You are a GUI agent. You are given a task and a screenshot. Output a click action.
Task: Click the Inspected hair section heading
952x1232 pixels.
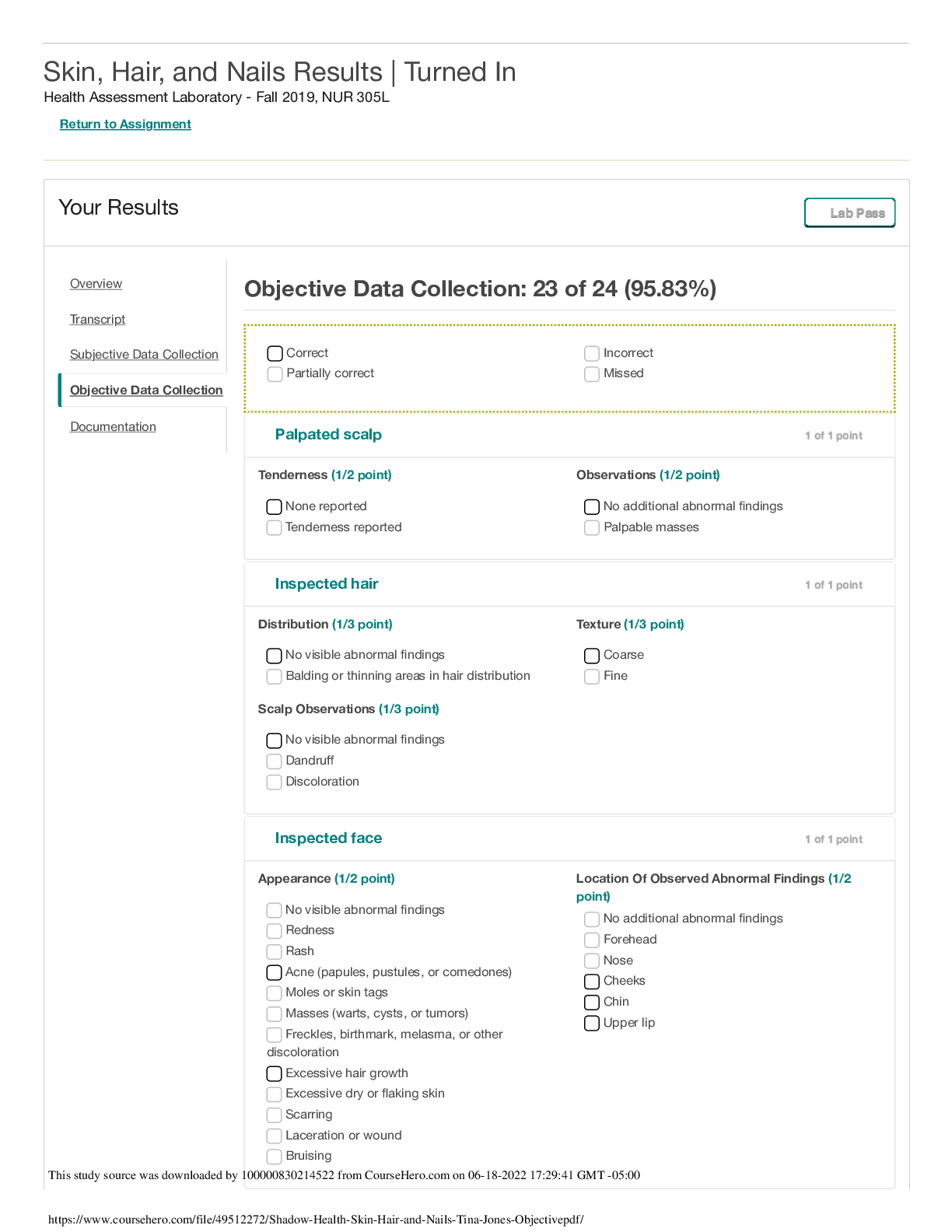pos(326,584)
